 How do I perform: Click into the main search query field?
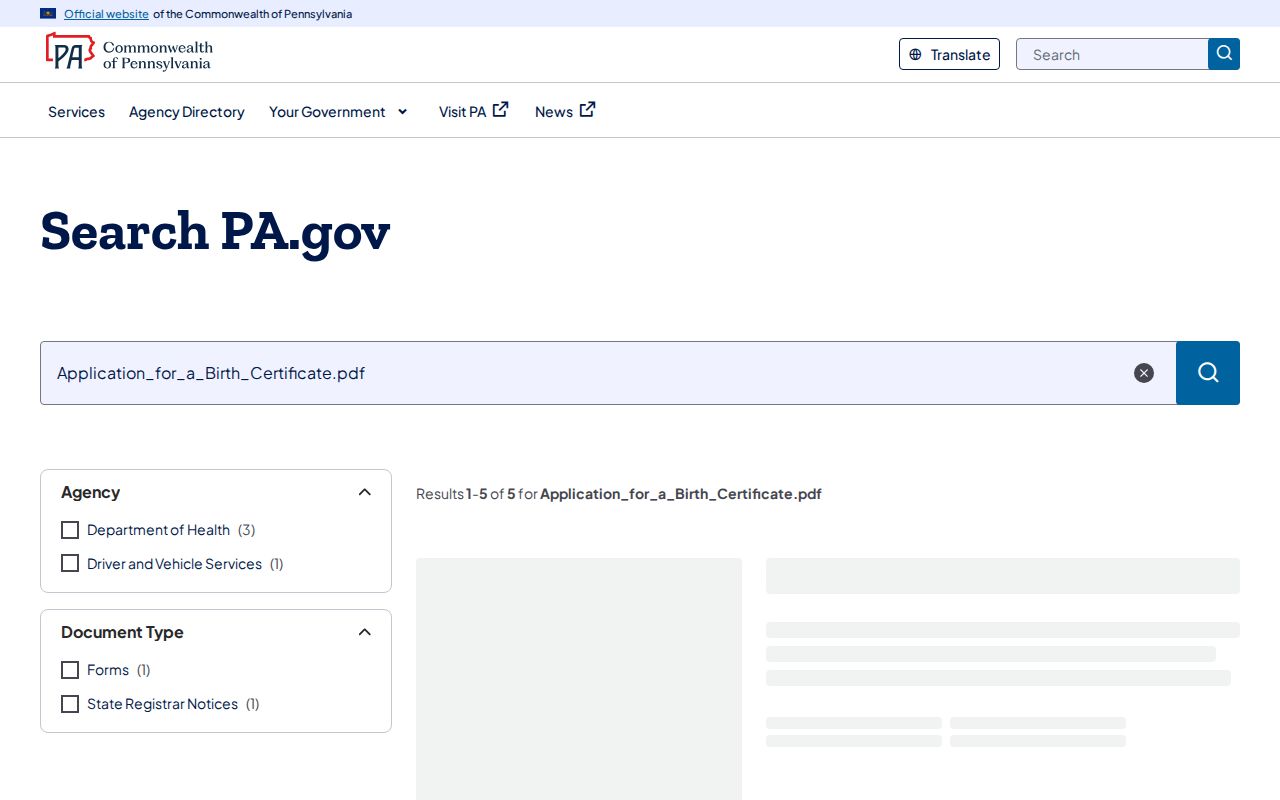(x=608, y=373)
